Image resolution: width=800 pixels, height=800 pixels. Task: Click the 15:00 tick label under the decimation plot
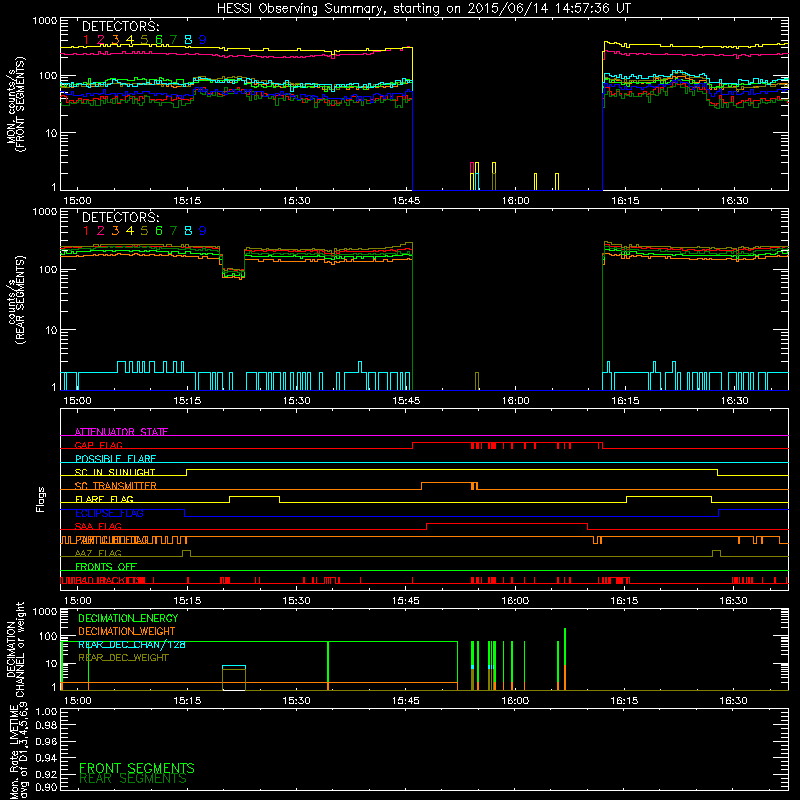coord(78,701)
